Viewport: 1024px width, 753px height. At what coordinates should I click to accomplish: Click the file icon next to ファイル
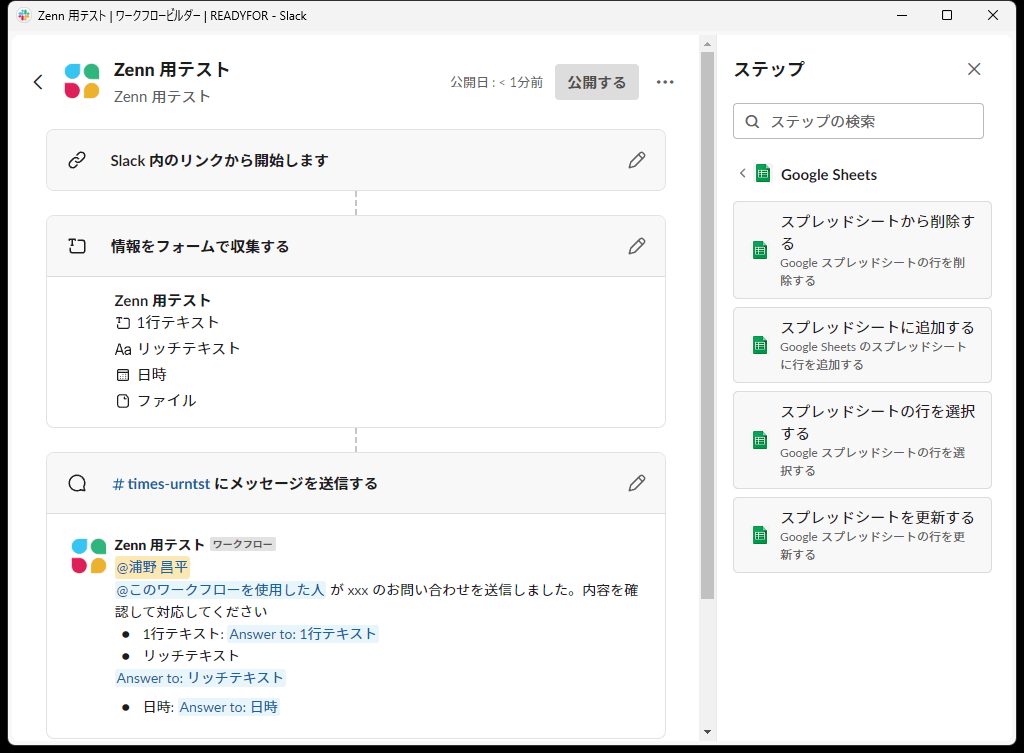[123, 401]
